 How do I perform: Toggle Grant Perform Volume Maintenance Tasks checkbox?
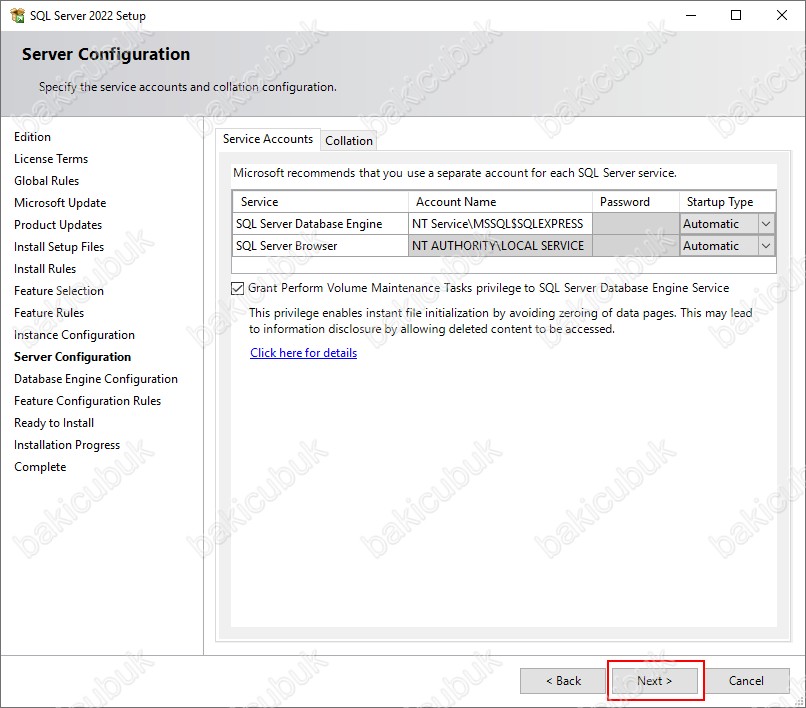tap(237, 288)
